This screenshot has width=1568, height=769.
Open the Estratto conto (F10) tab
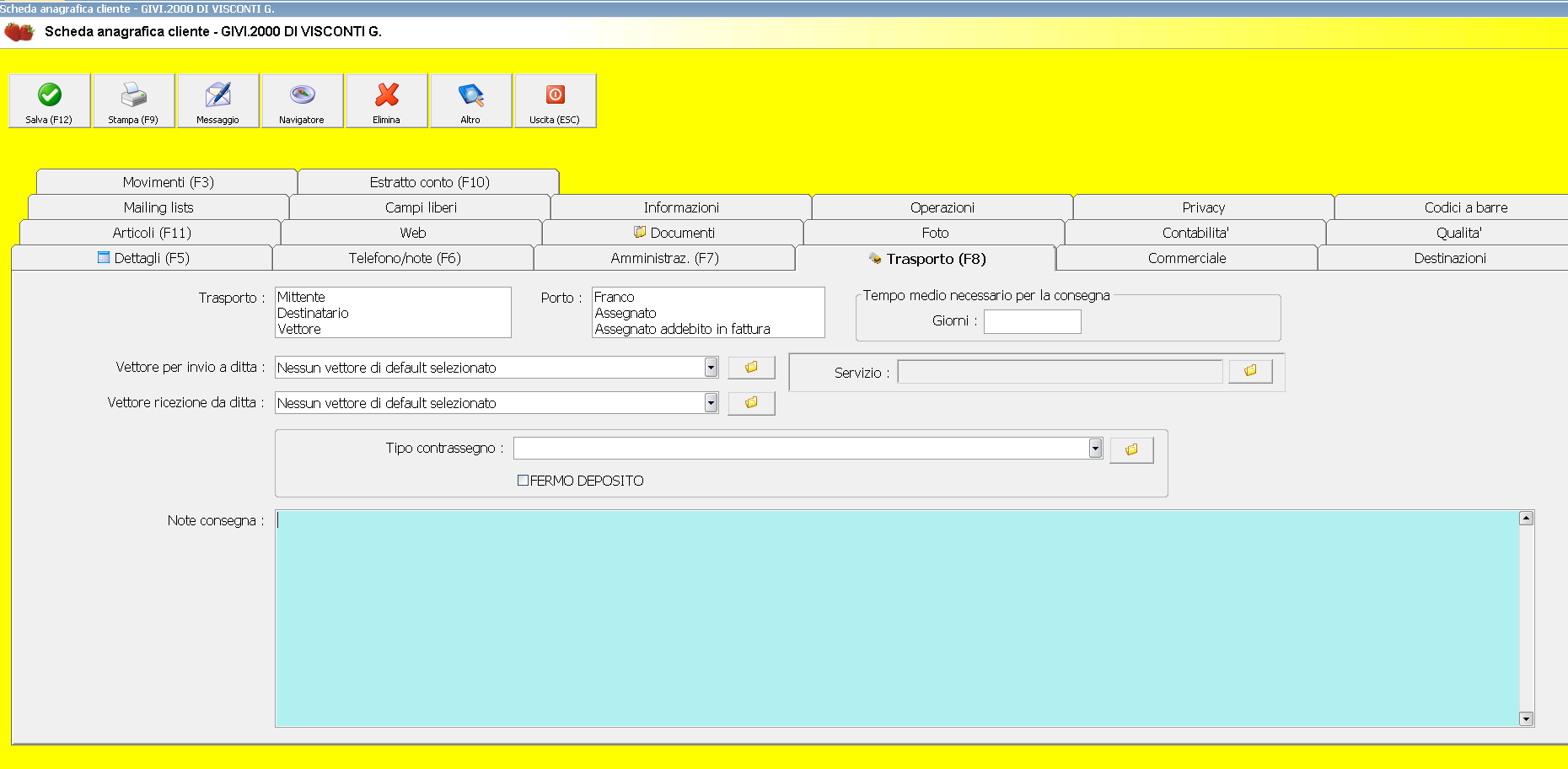click(429, 182)
